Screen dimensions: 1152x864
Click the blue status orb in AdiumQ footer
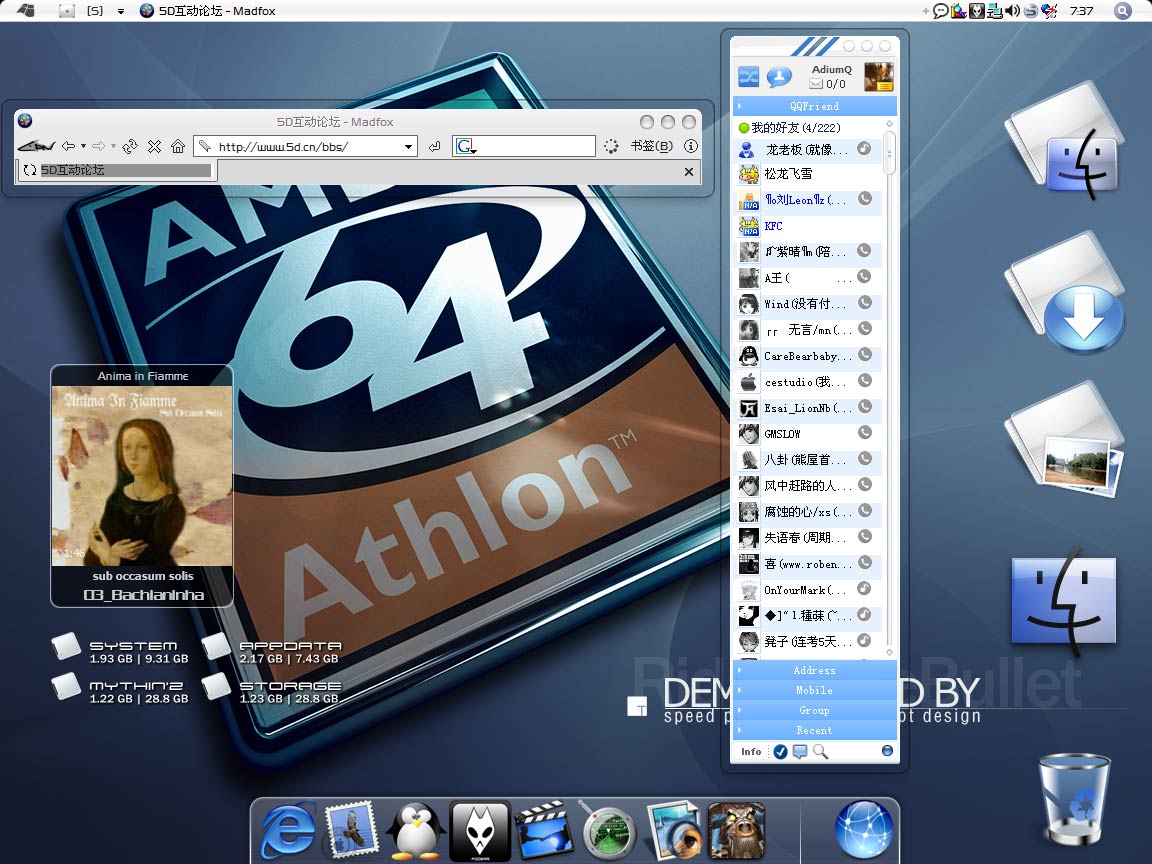(887, 751)
